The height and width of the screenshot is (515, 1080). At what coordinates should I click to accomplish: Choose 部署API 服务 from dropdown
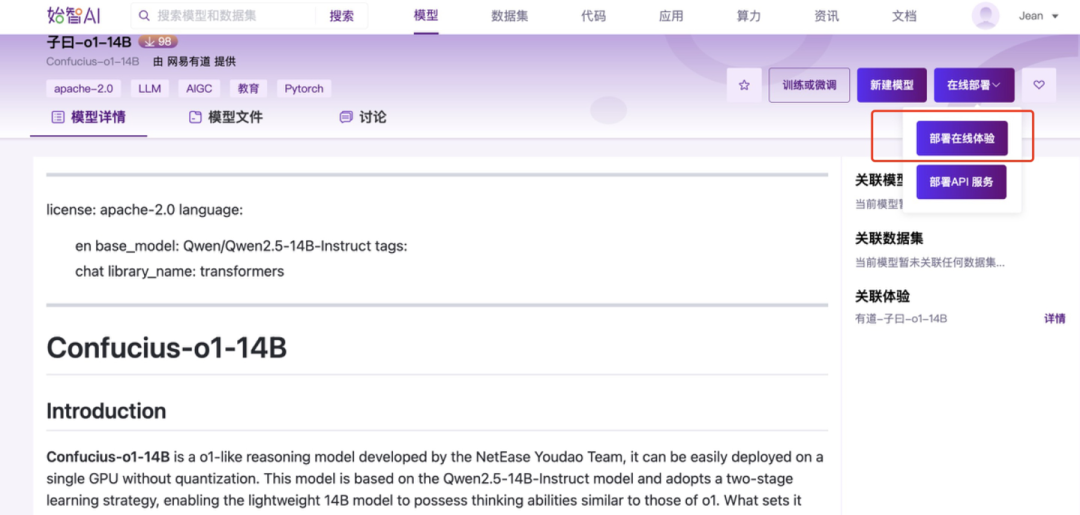(962, 182)
